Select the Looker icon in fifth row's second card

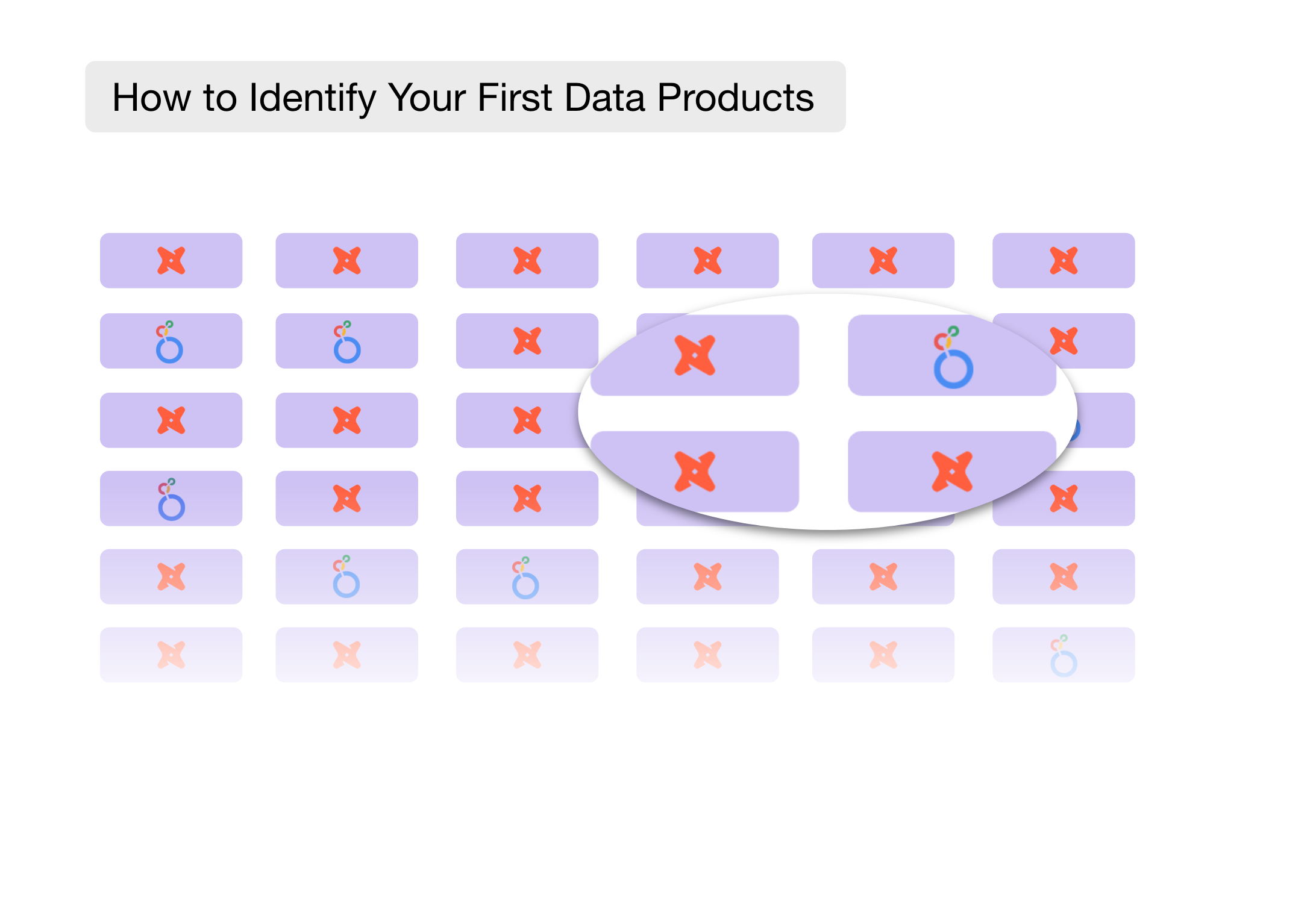346,578
